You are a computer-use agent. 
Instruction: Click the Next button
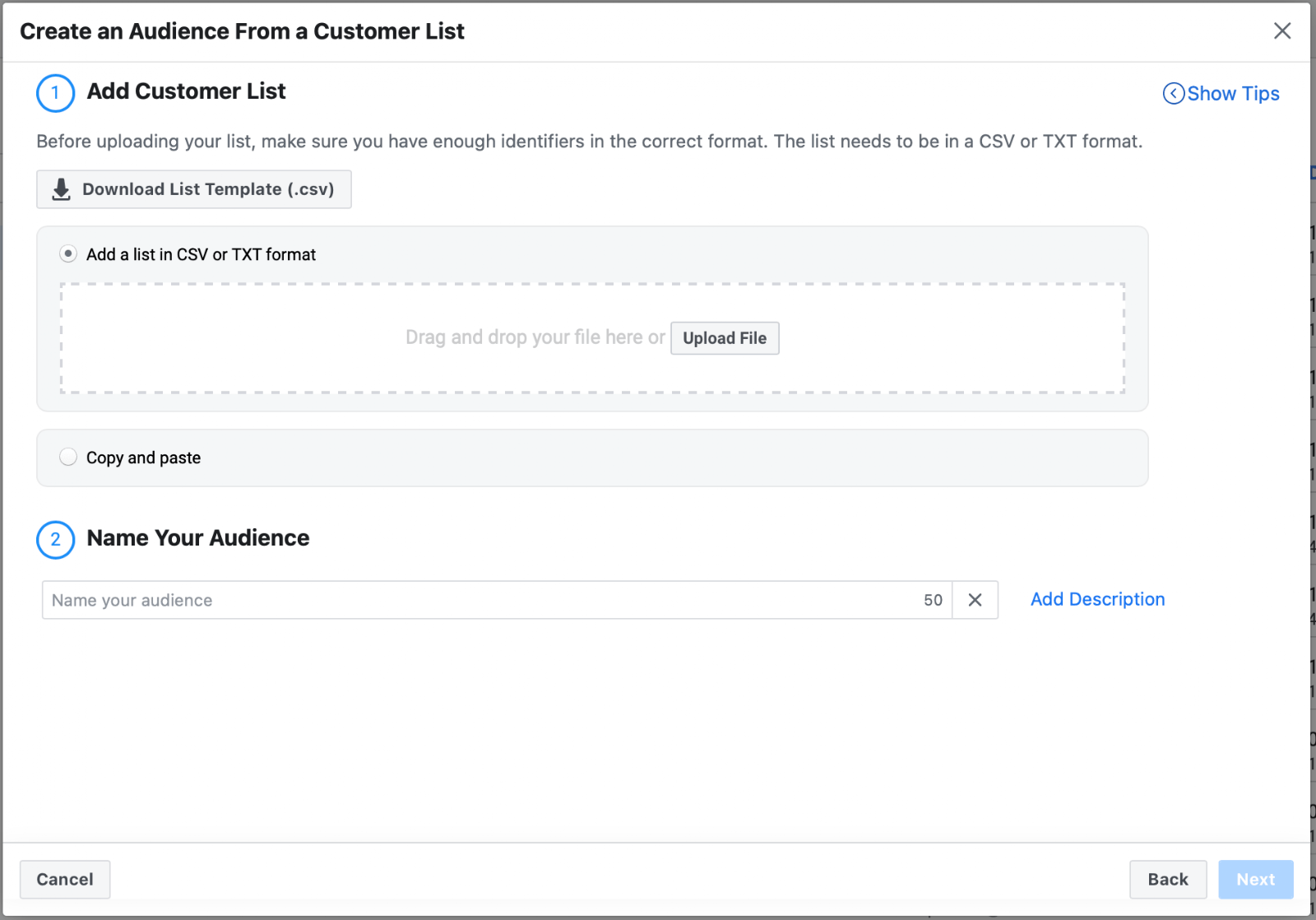click(1256, 879)
